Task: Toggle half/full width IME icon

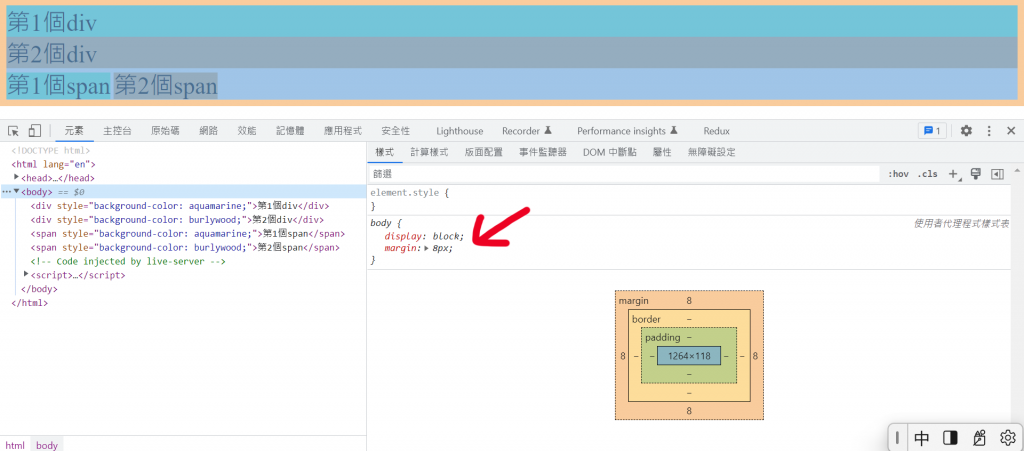Action: coord(950,437)
